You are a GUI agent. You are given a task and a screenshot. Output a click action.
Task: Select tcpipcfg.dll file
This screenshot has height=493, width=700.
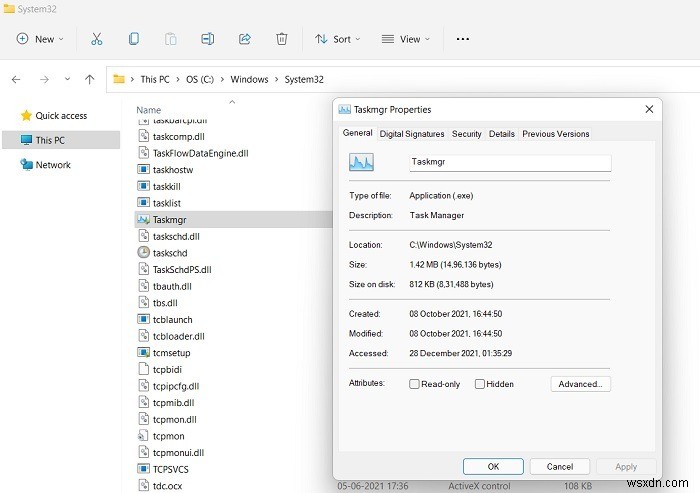[175, 386]
